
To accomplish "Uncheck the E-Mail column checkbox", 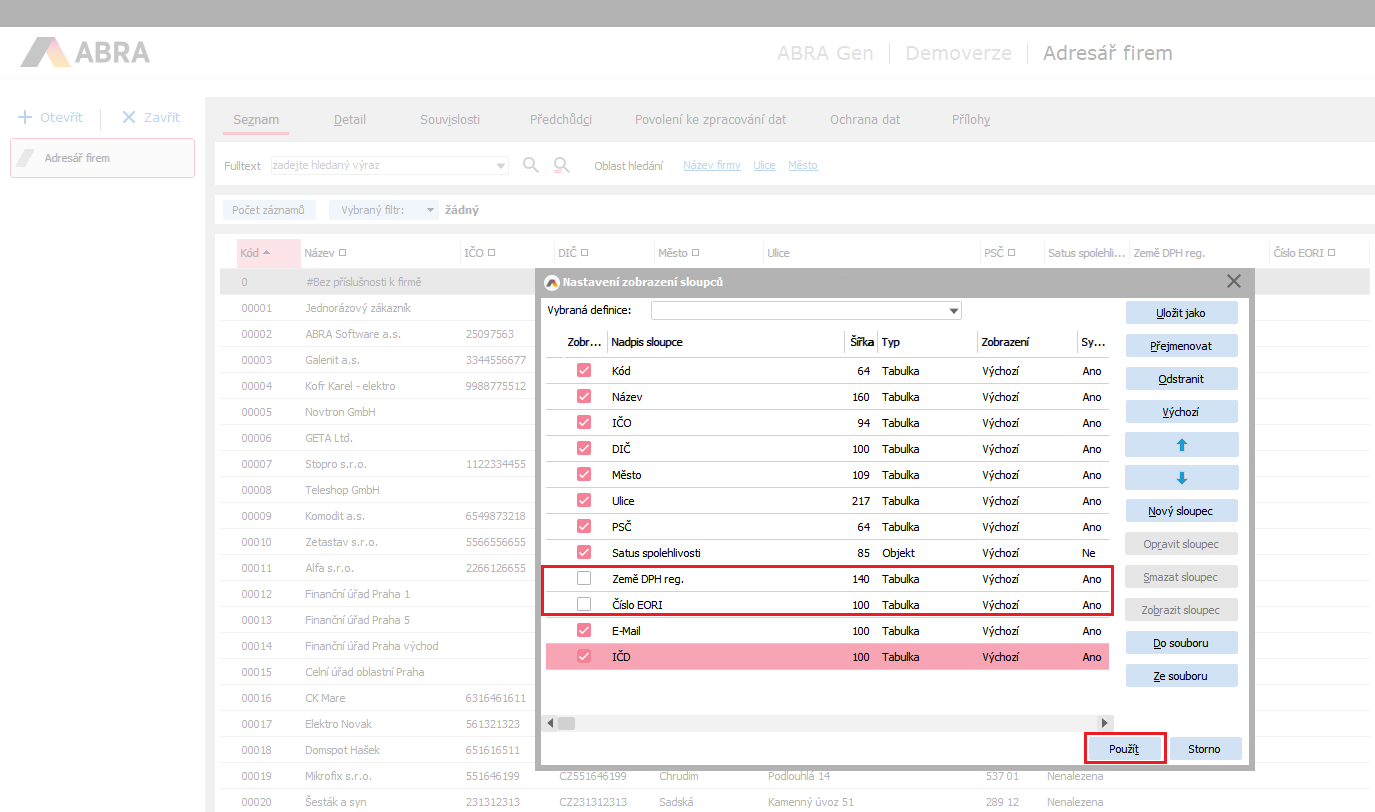I will (584, 631).
